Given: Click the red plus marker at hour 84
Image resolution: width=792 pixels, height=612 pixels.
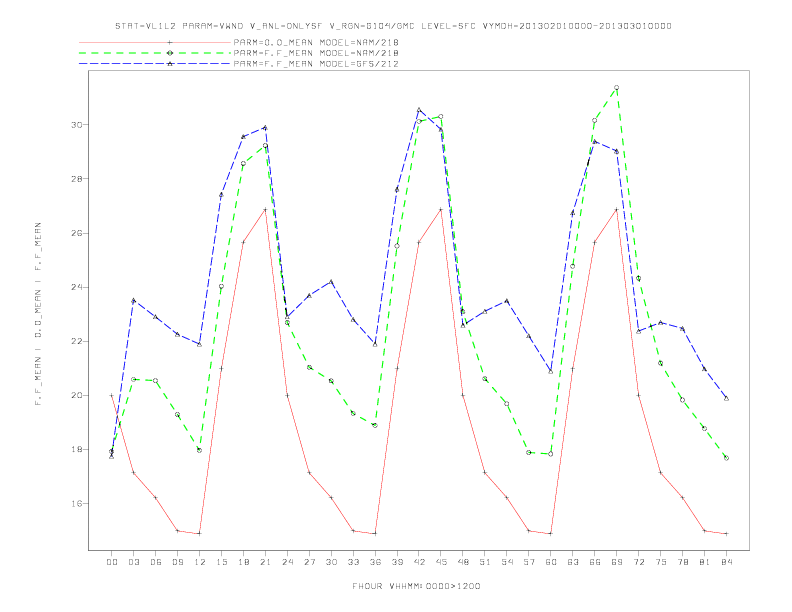Looking at the screenshot, I should point(726,534).
